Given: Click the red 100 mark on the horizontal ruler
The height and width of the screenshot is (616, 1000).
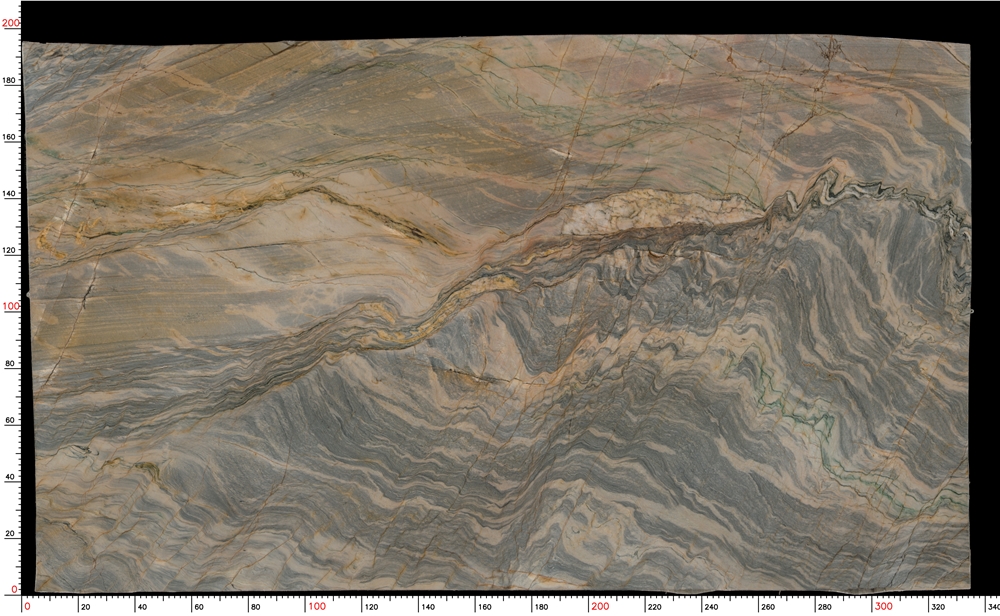Looking at the screenshot, I should pyautogui.click(x=316, y=606).
